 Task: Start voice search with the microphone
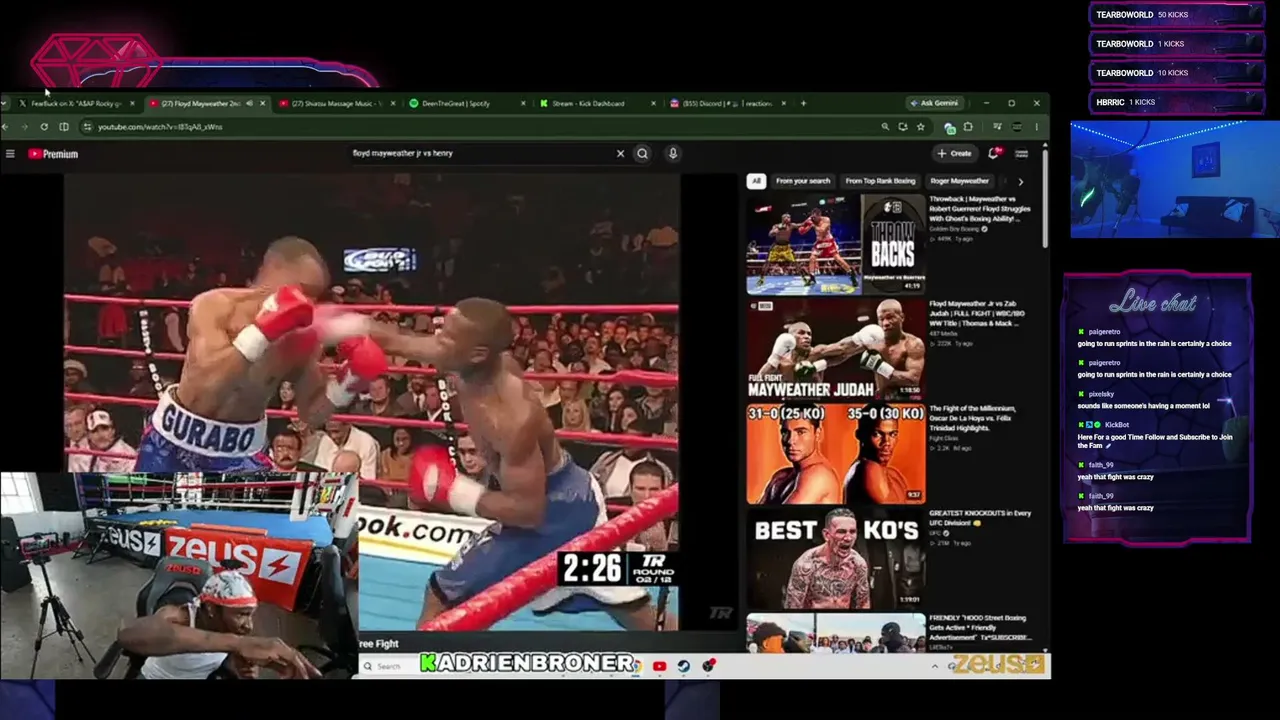point(673,154)
